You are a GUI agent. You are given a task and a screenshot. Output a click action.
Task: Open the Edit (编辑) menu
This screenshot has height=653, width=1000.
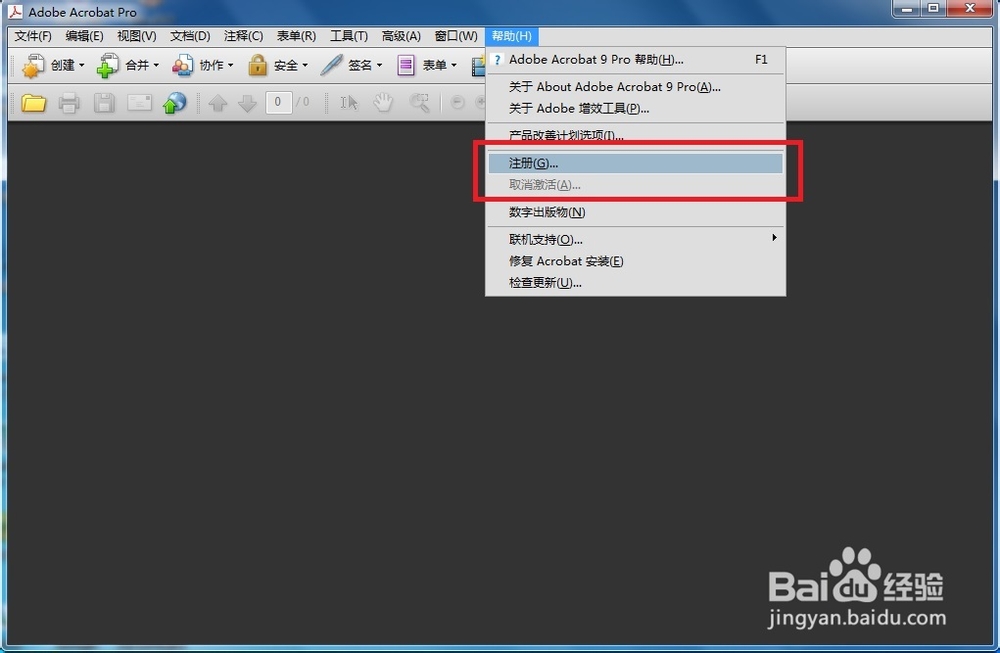pyautogui.click(x=84, y=36)
